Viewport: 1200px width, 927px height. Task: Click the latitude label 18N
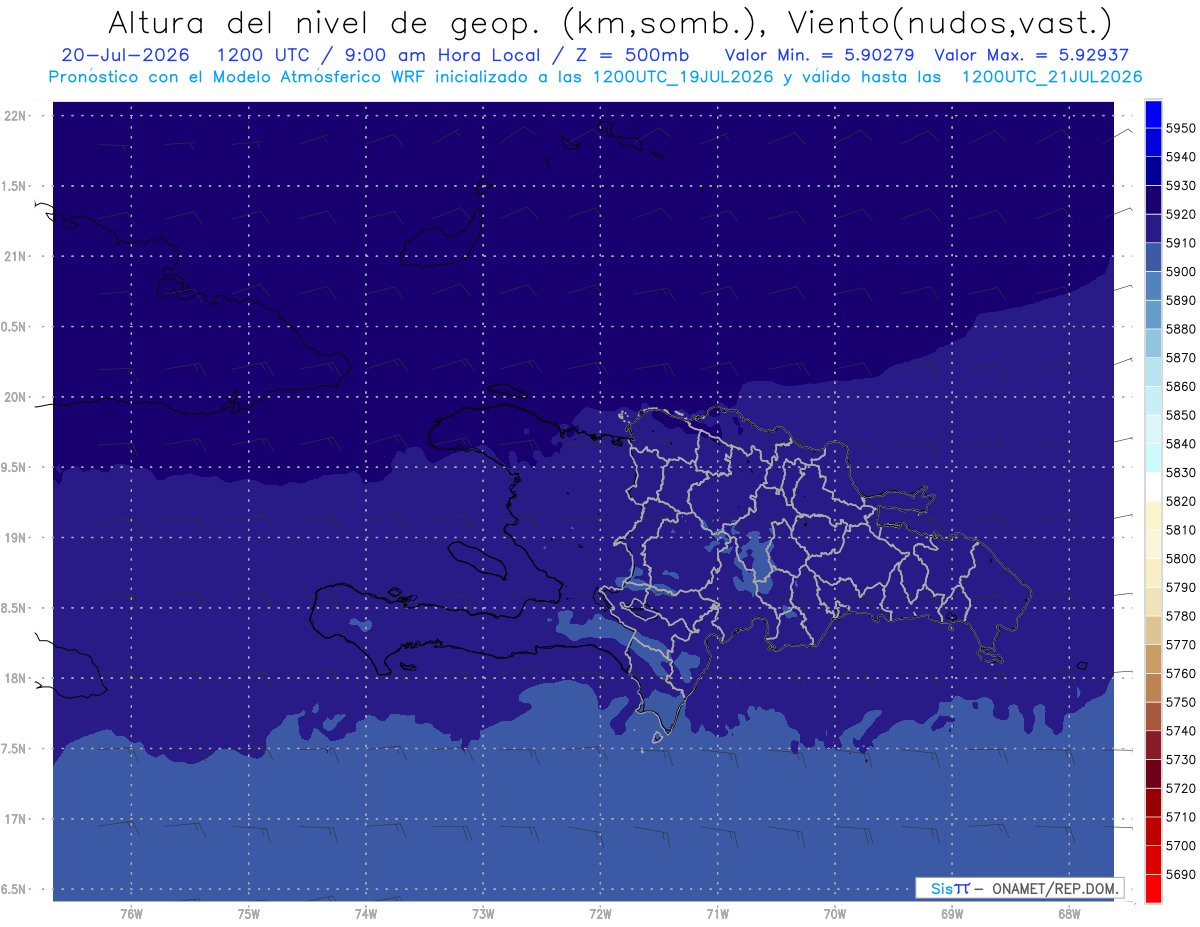(16, 678)
